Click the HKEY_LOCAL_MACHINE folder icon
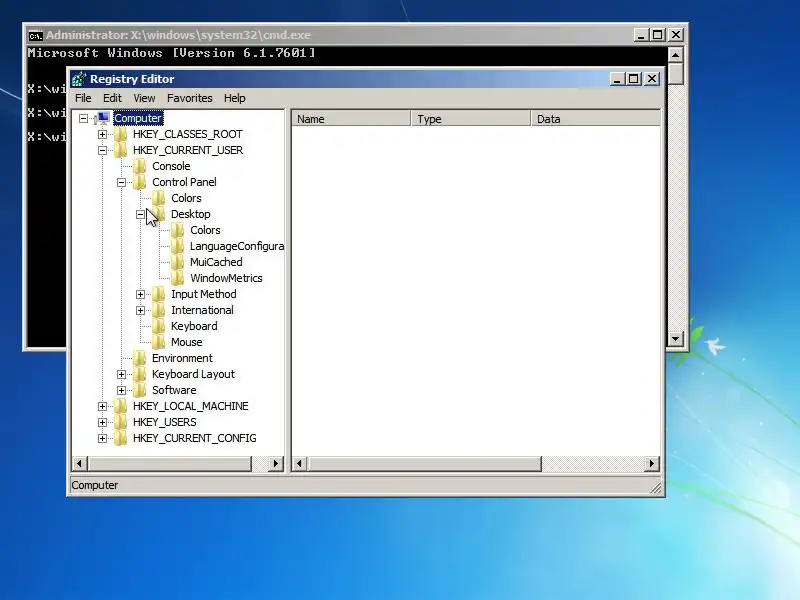This screenshot has height=600, width=800. (x=121, y=406)
